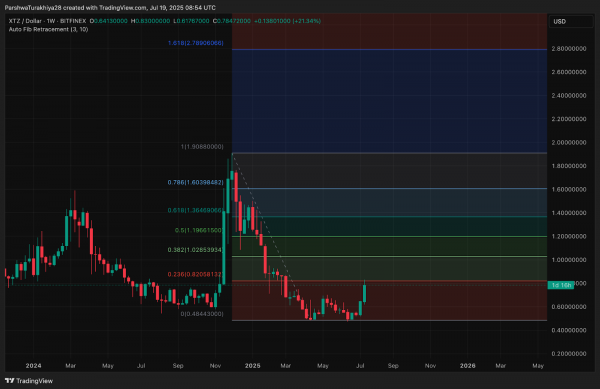The image size is (600, 389).
Task: Click the header text ParshwaTurakhiya28 created with TradingView.com
Action: 76,8
